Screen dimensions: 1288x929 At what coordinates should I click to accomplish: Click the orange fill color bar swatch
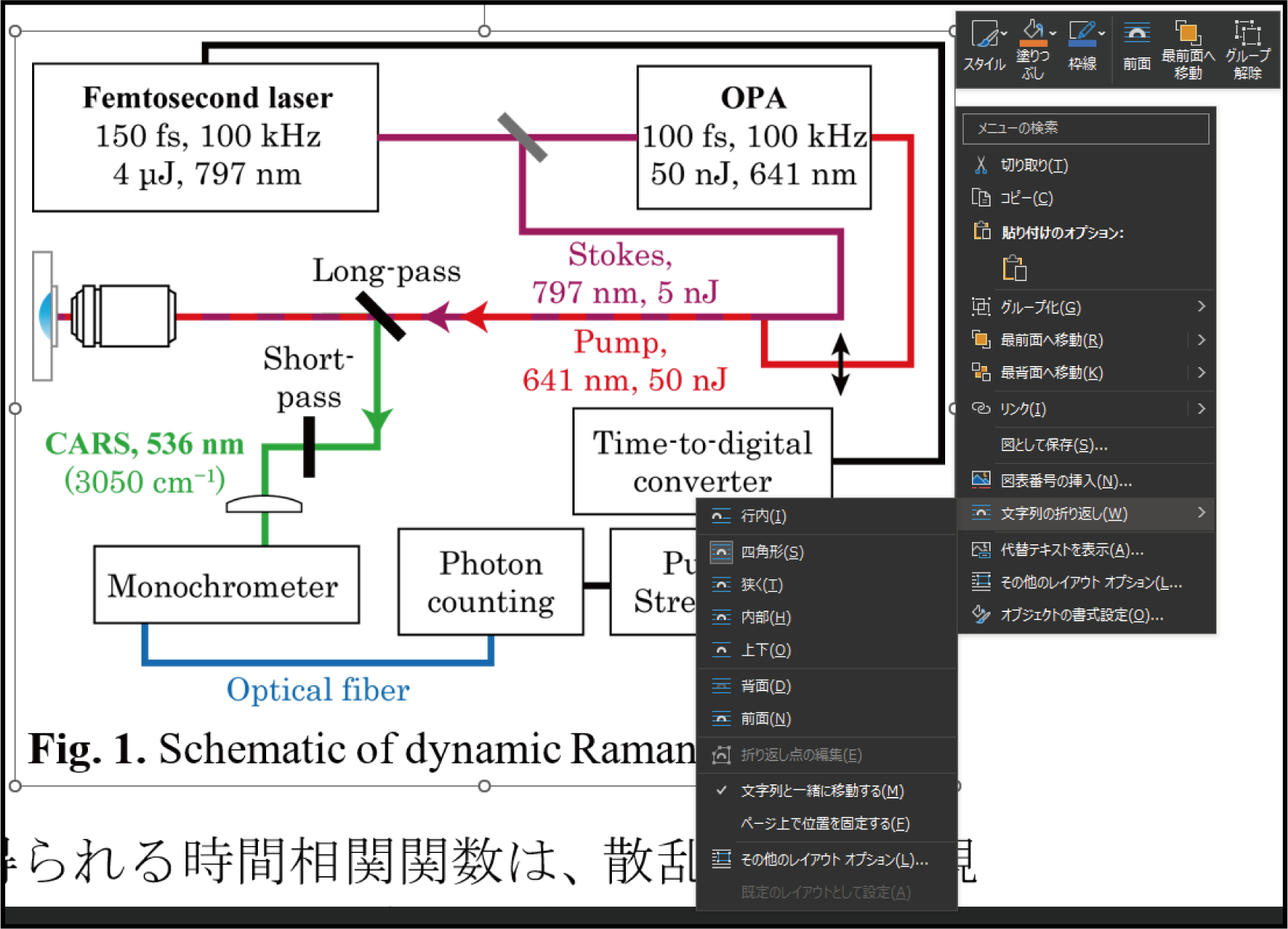point(1033,44)
